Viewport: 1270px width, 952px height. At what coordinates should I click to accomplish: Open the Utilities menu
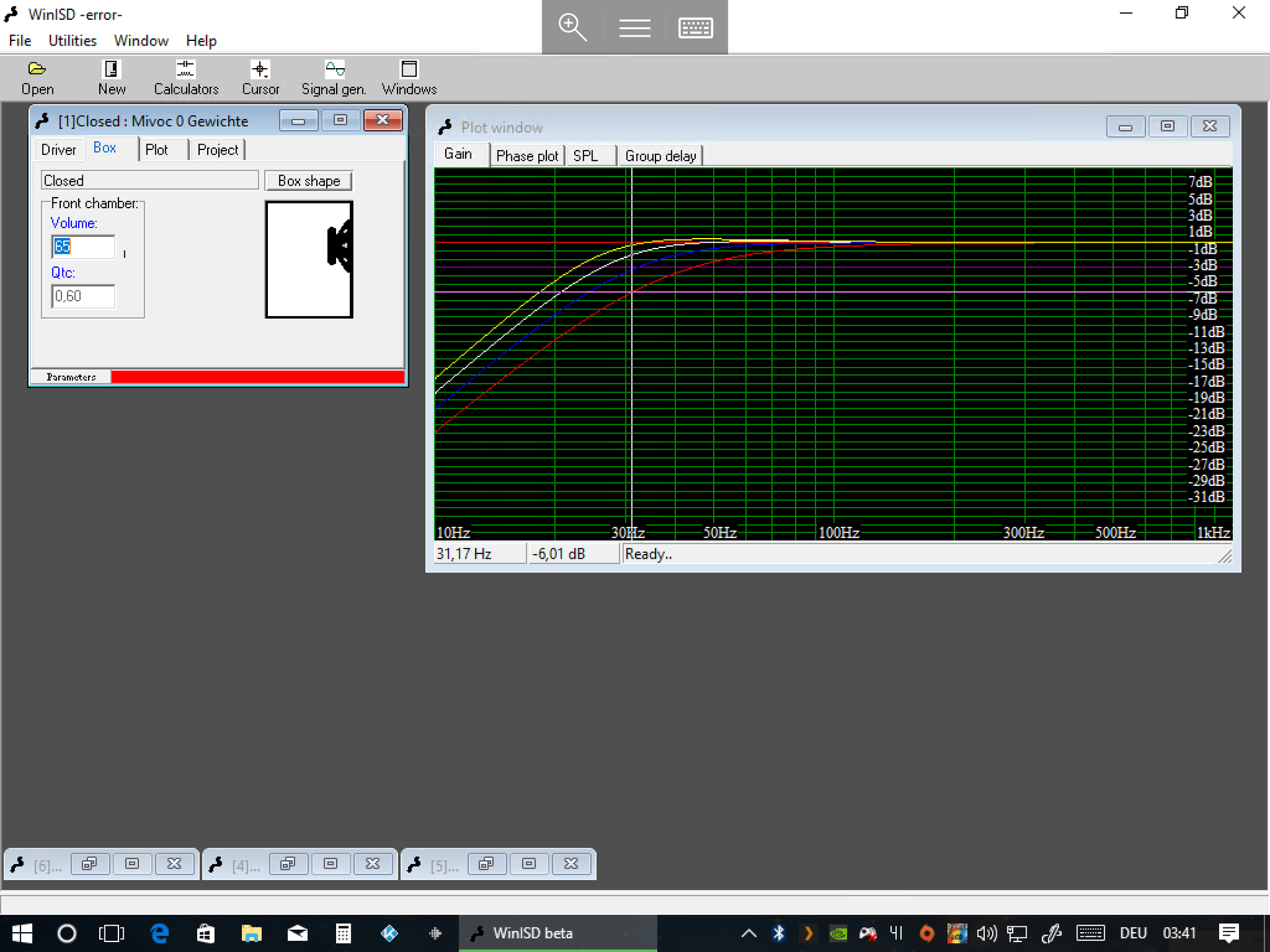72,40
